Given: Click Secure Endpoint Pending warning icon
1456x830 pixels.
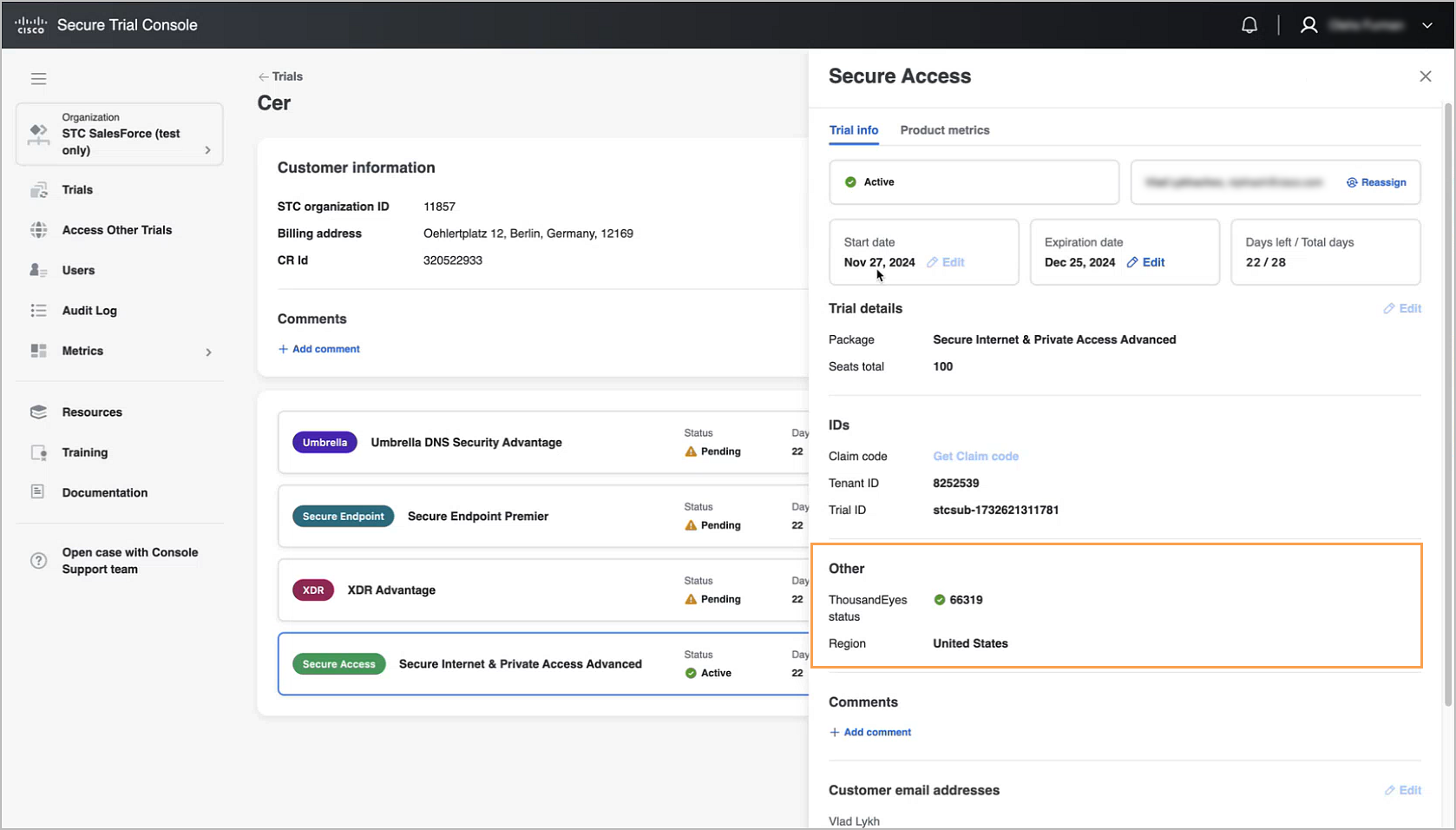Looking at the screenshot, I should (x=691, y=525).
